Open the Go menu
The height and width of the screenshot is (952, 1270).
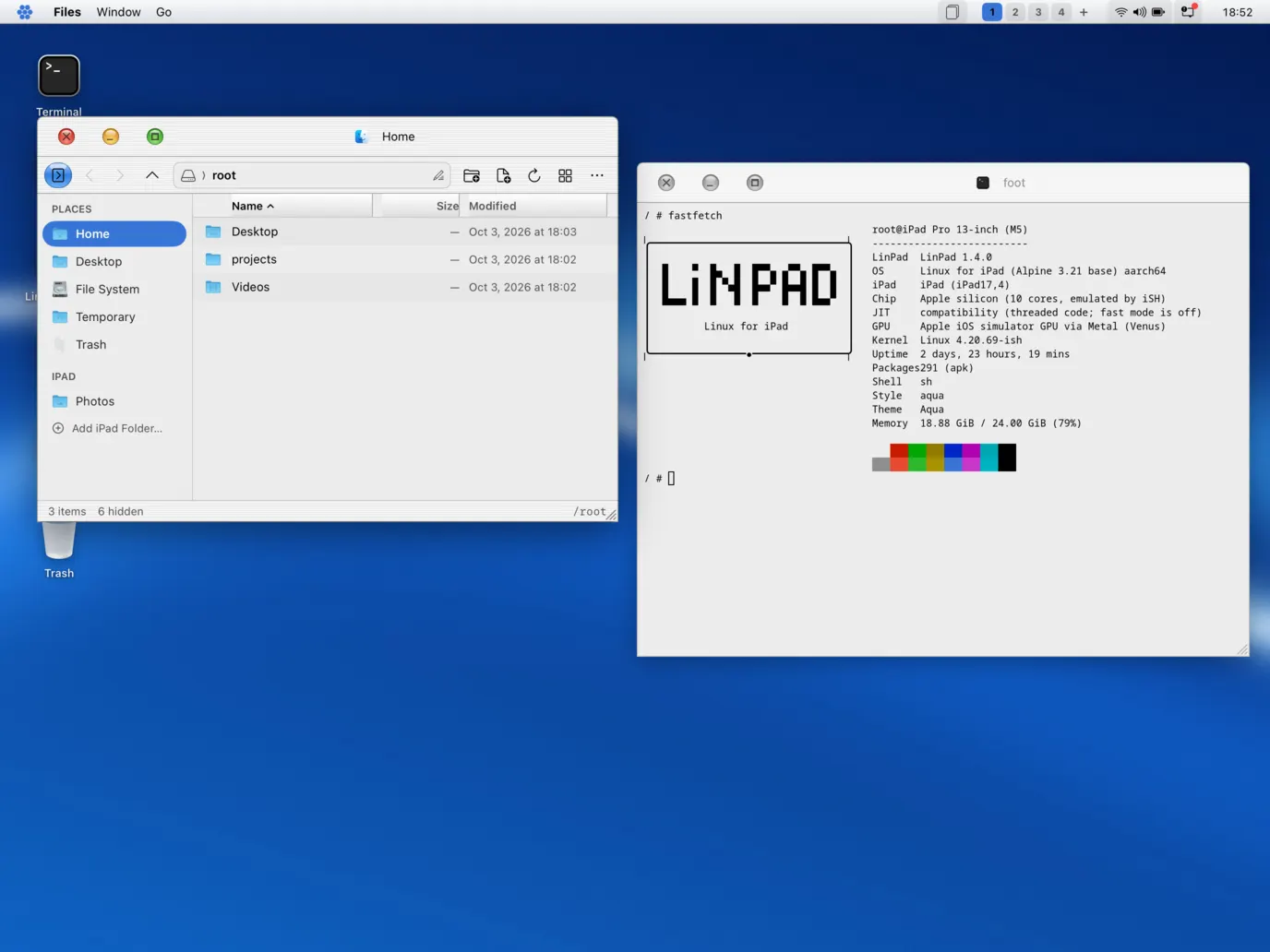(x=164, y=12)
